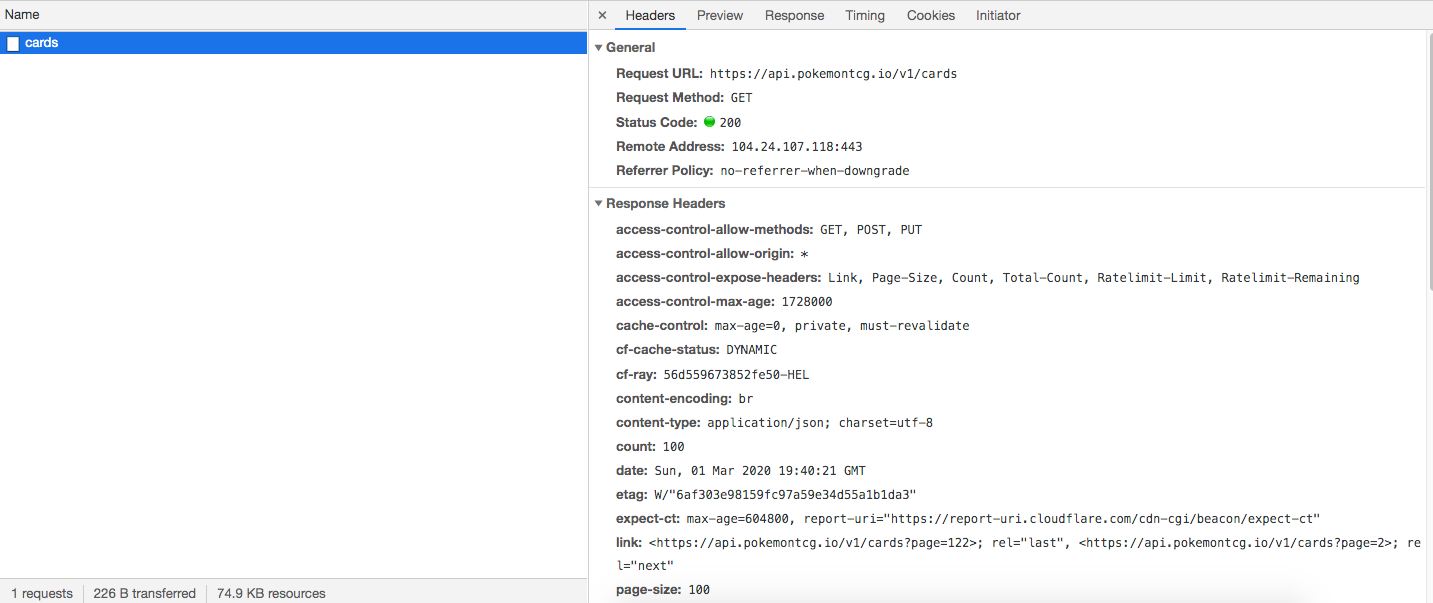Viewport: 1433px width, 603px height.
Task: Click the access-control-expose-headers value
Action: [x=1093, y=278]
